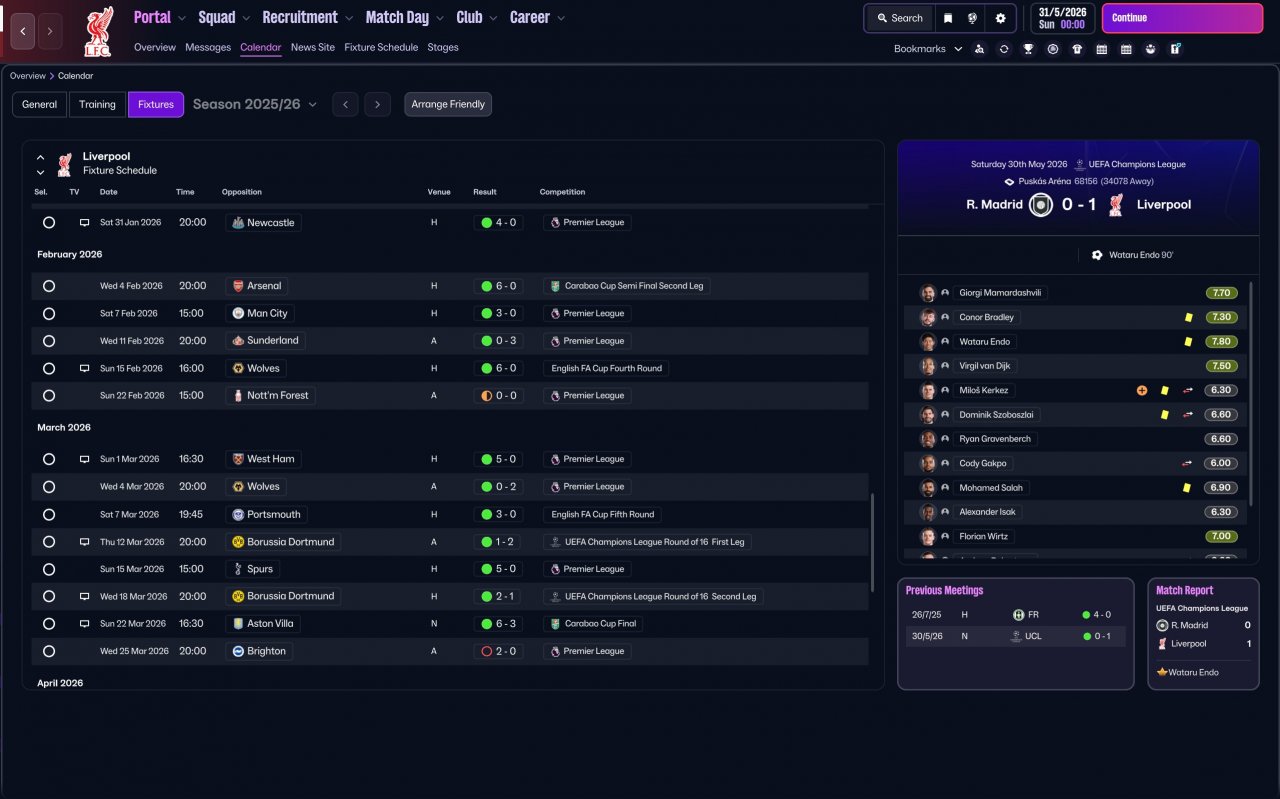Click the Search field

(x=899, y=18)
